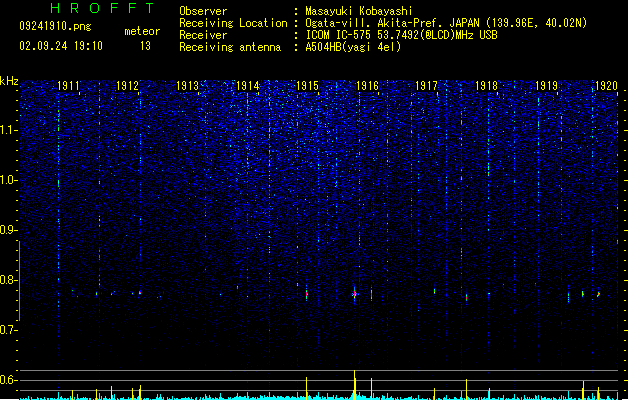Click the 1913 time marker
Image resolution: width=629 pixels, height=400 pixels.
(188, 85)
